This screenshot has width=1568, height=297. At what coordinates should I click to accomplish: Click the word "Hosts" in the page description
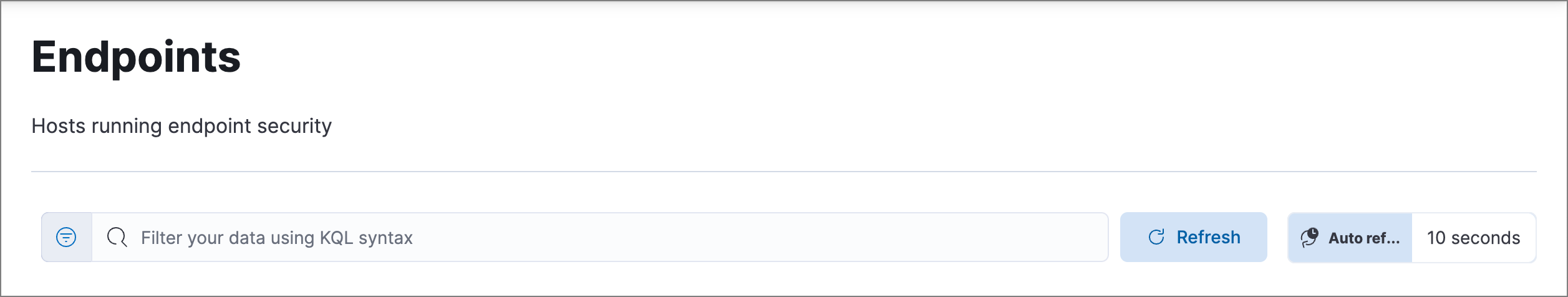(58, 126)
